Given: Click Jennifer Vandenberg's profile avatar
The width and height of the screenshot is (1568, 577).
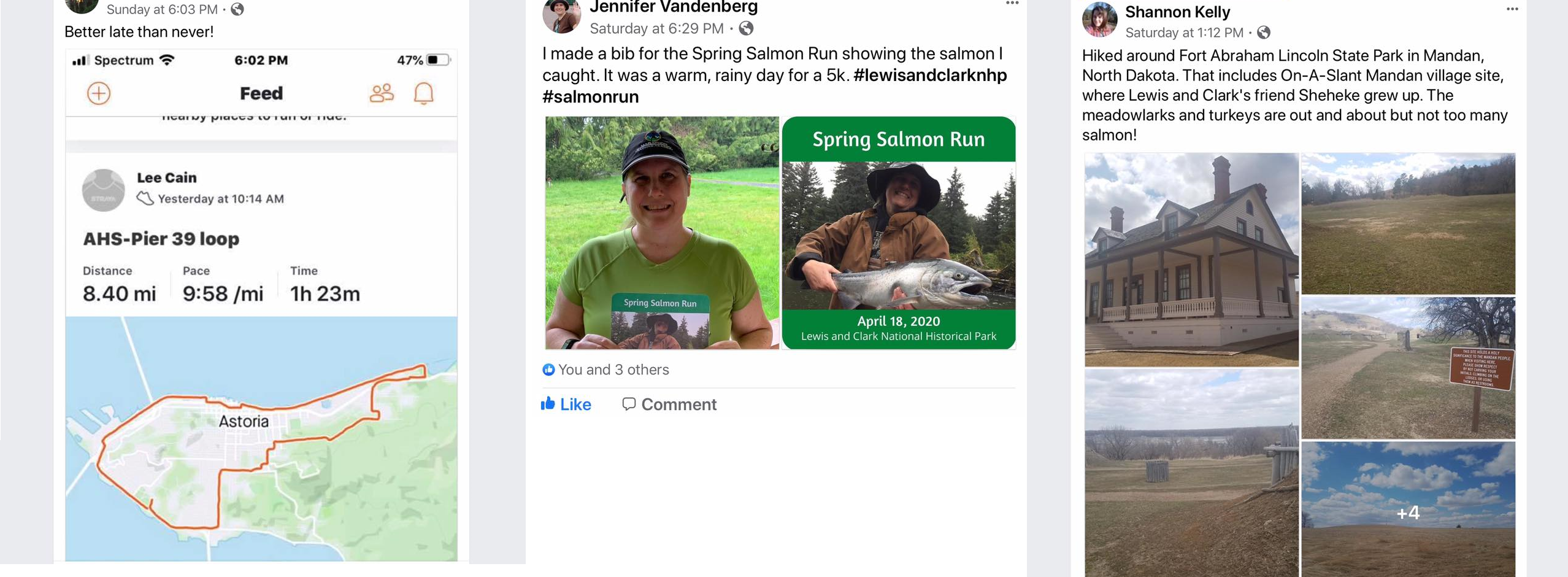Looking at the screenshot, I should pyautogui.click(x=561, y=15).
